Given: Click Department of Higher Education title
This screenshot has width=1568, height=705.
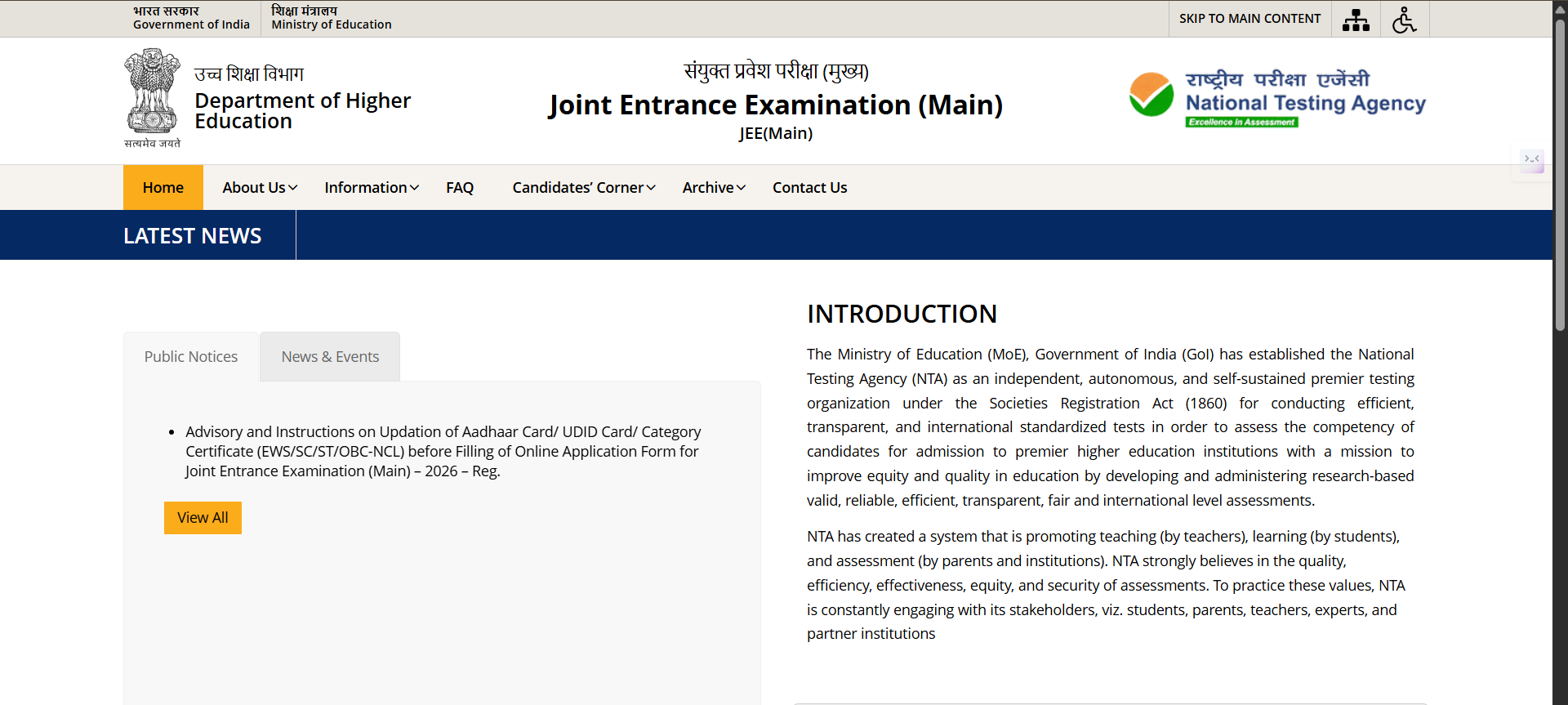Looking at the screenshot, I should click(x=302, y=110).
